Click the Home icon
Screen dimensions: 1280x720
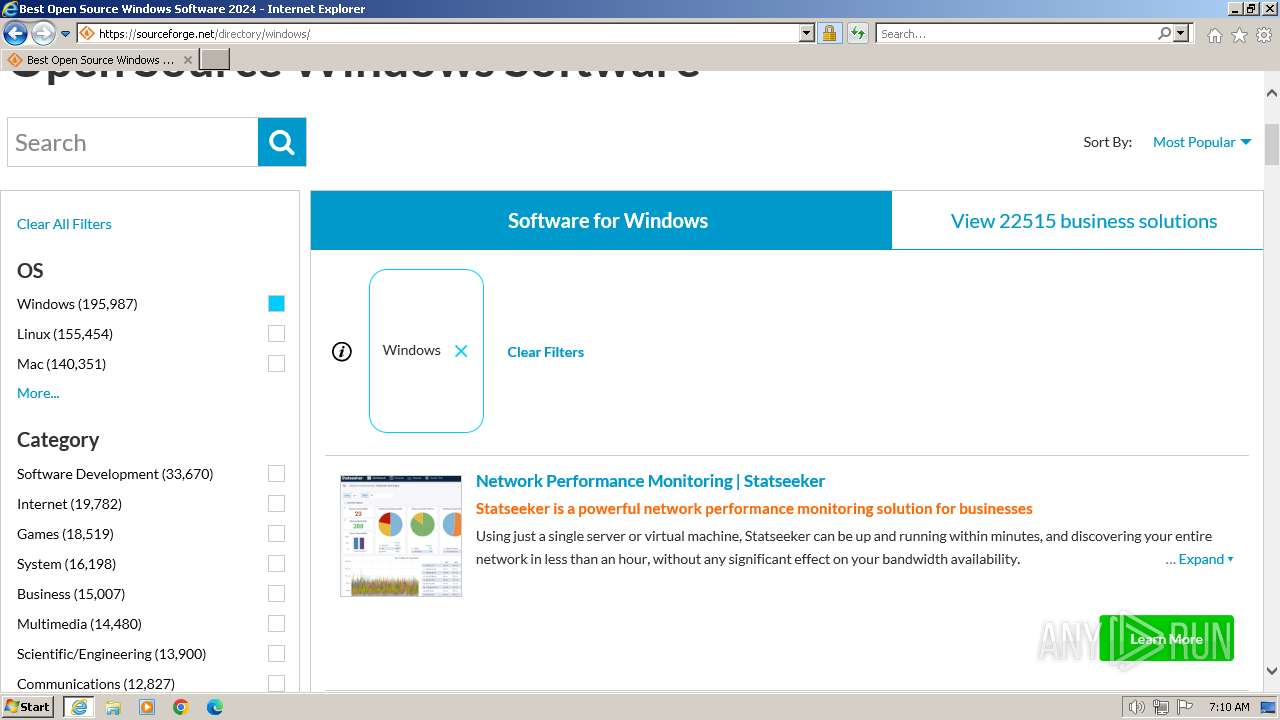(x=1214, y=35)
